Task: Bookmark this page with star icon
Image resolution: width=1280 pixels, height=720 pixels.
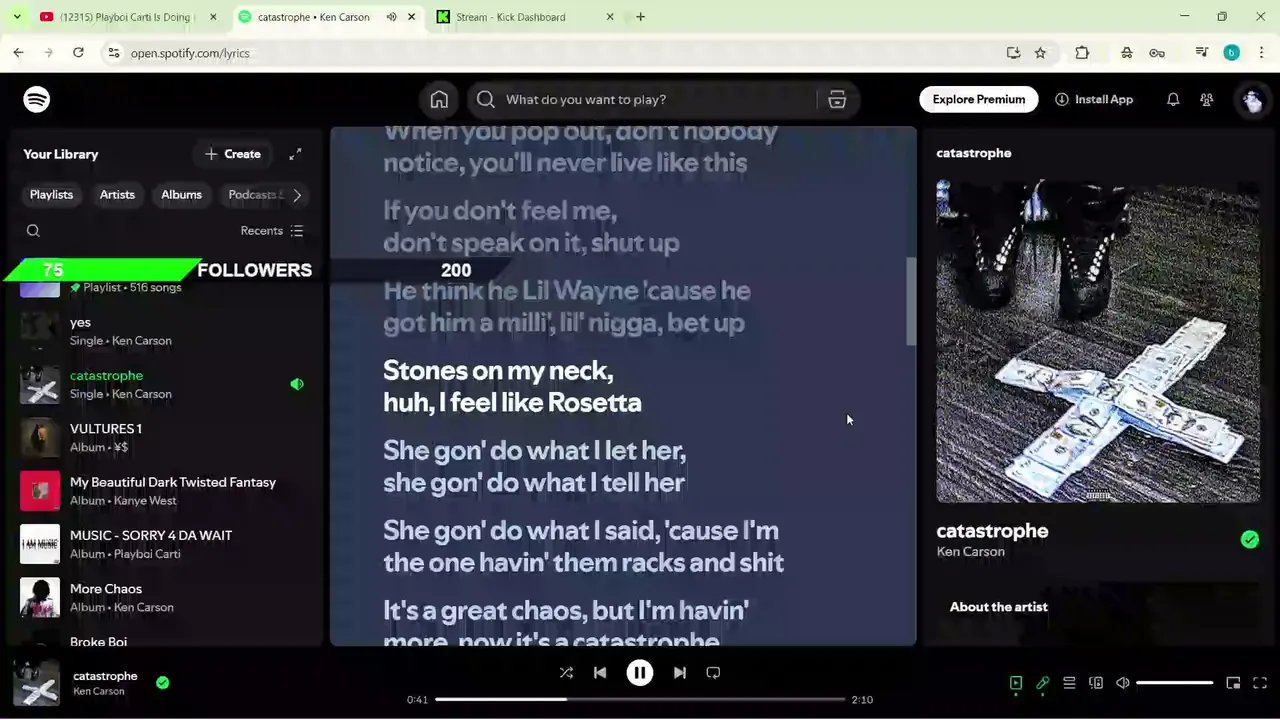Action: (x=1040, y=53)
